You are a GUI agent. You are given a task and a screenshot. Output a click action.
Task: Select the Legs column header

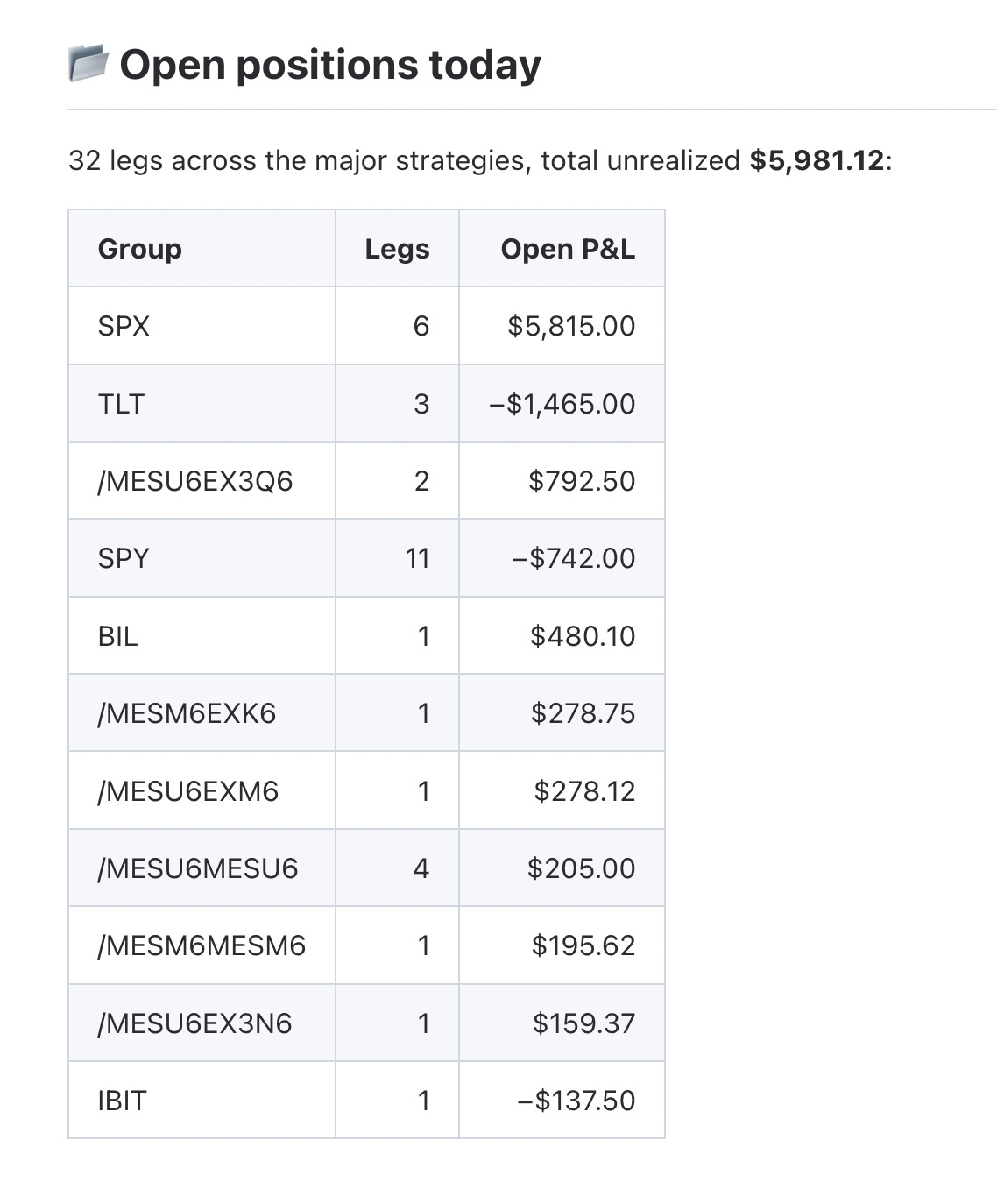click(397, 249)
